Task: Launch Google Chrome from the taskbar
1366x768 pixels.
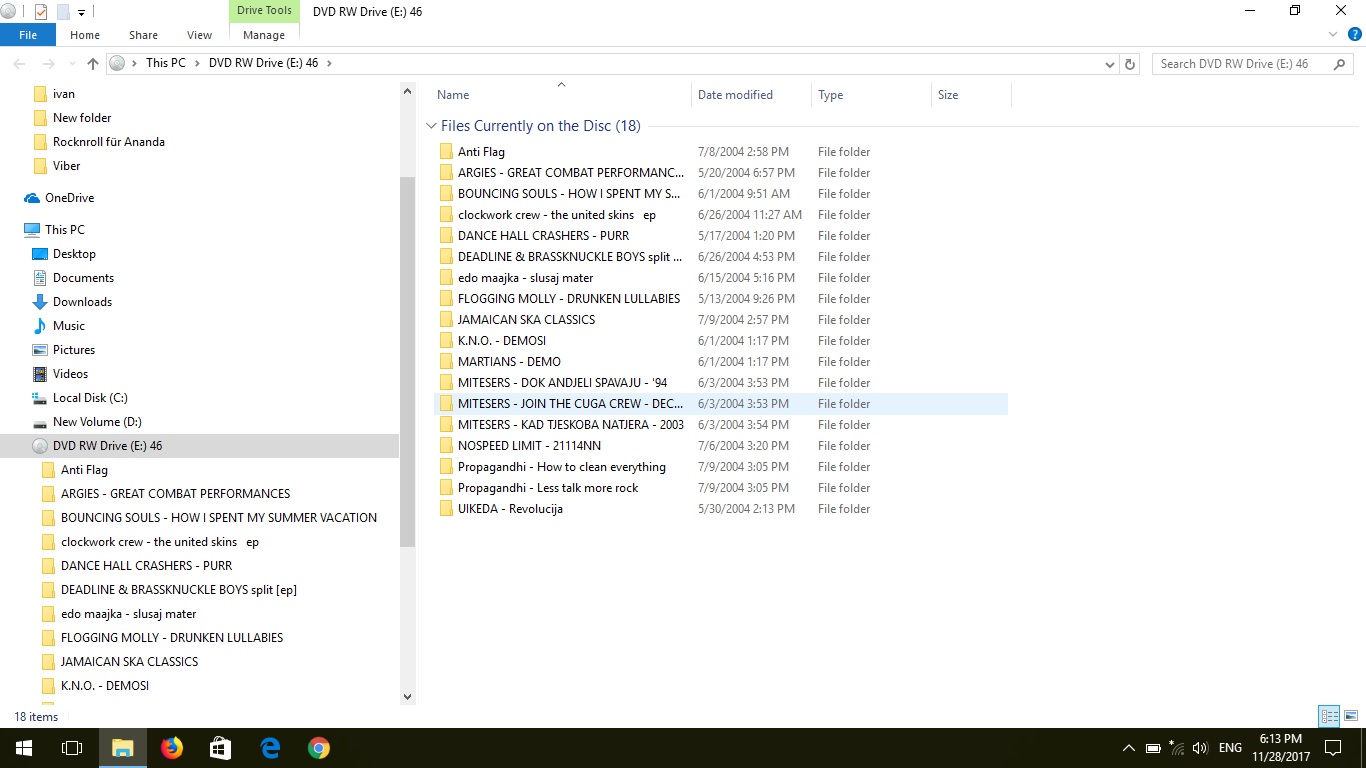Action: (319, 748)
